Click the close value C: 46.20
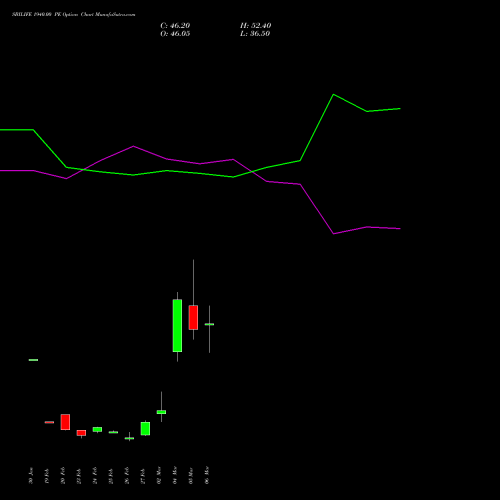The image size is (500, 500). tap(175, 26)
